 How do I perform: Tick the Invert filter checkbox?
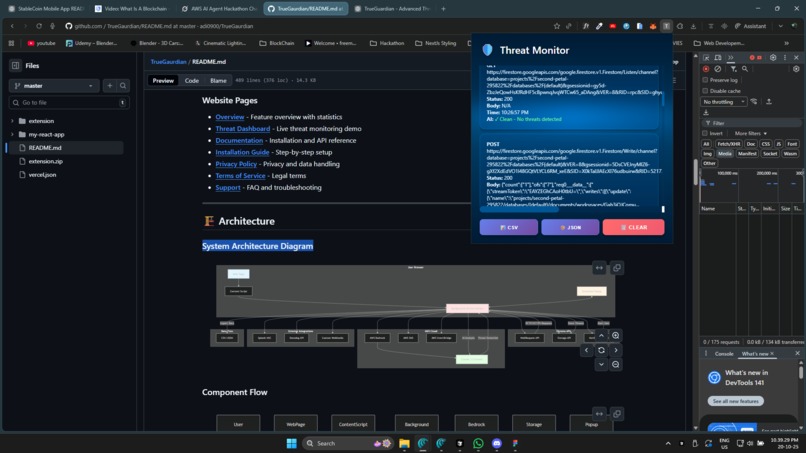(705, 133)
